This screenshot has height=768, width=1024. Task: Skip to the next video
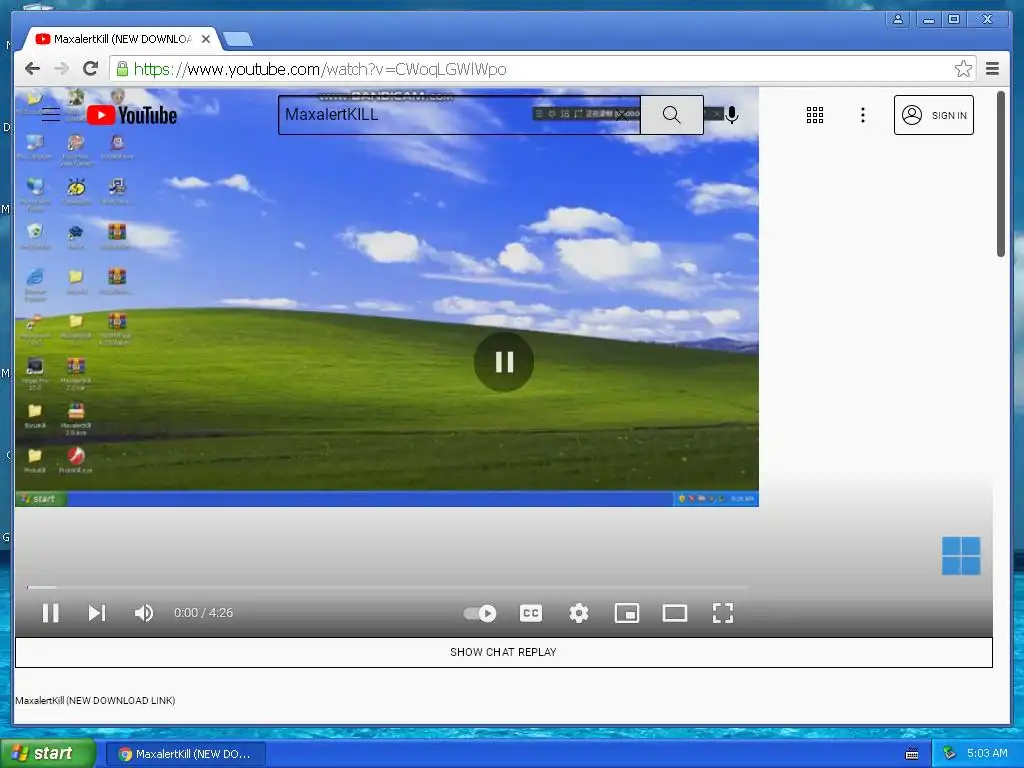pos(97,613)
